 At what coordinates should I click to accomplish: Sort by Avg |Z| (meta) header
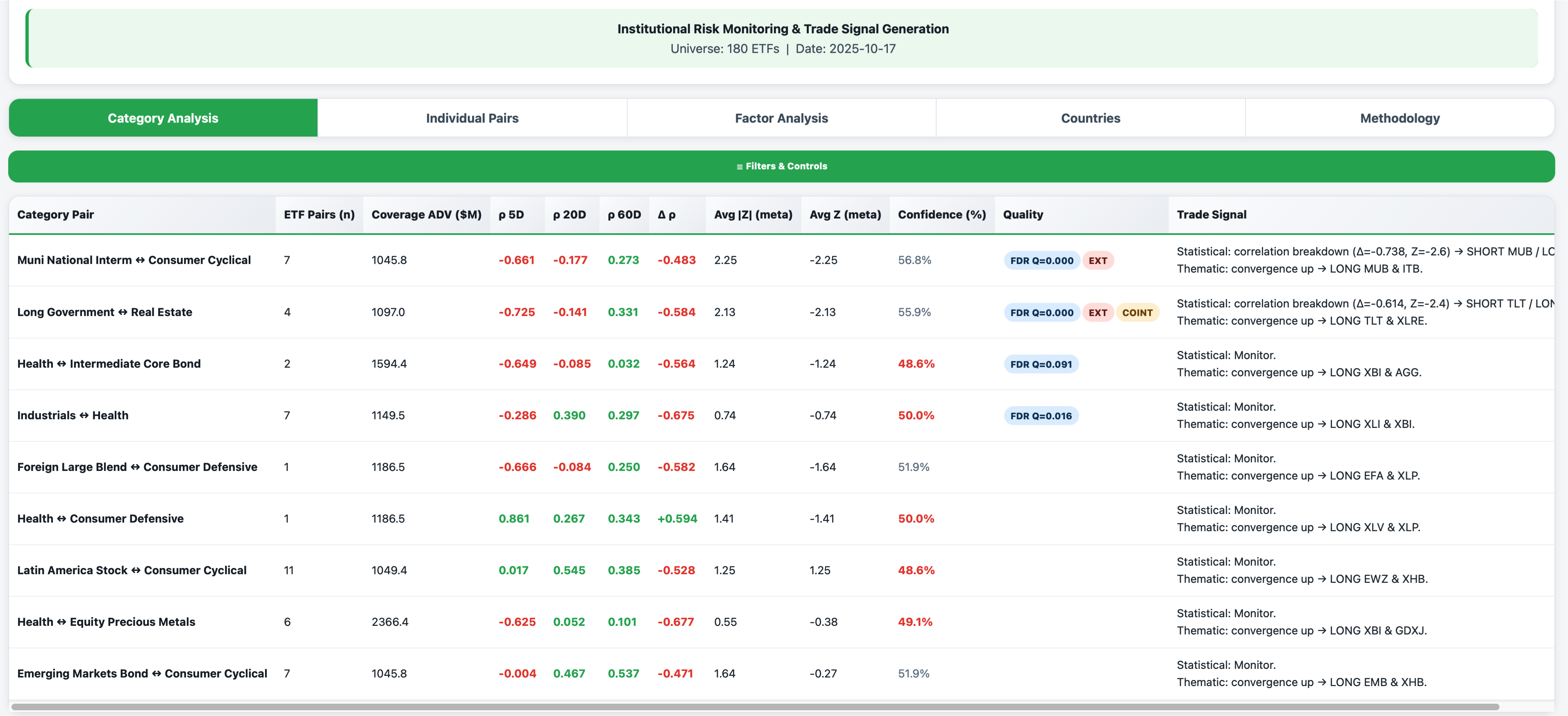[x=753, y=214]
